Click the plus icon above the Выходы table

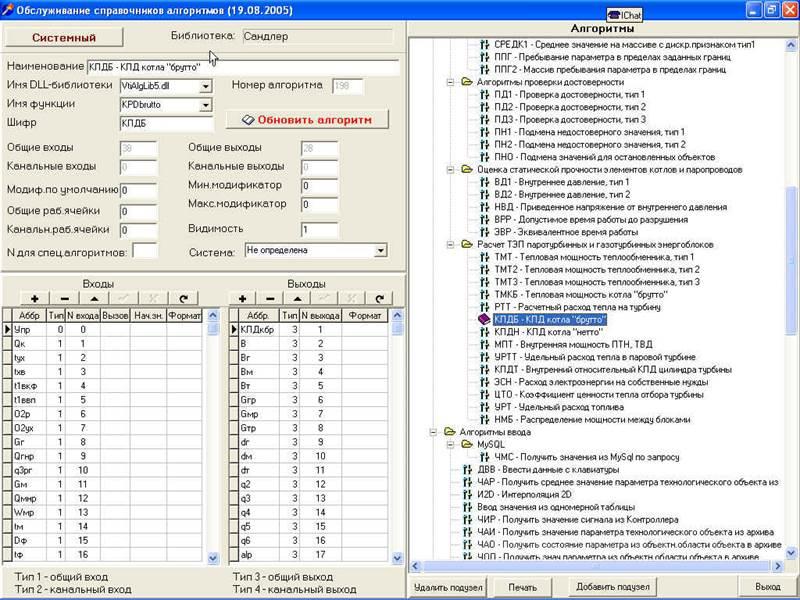[245, 298]
